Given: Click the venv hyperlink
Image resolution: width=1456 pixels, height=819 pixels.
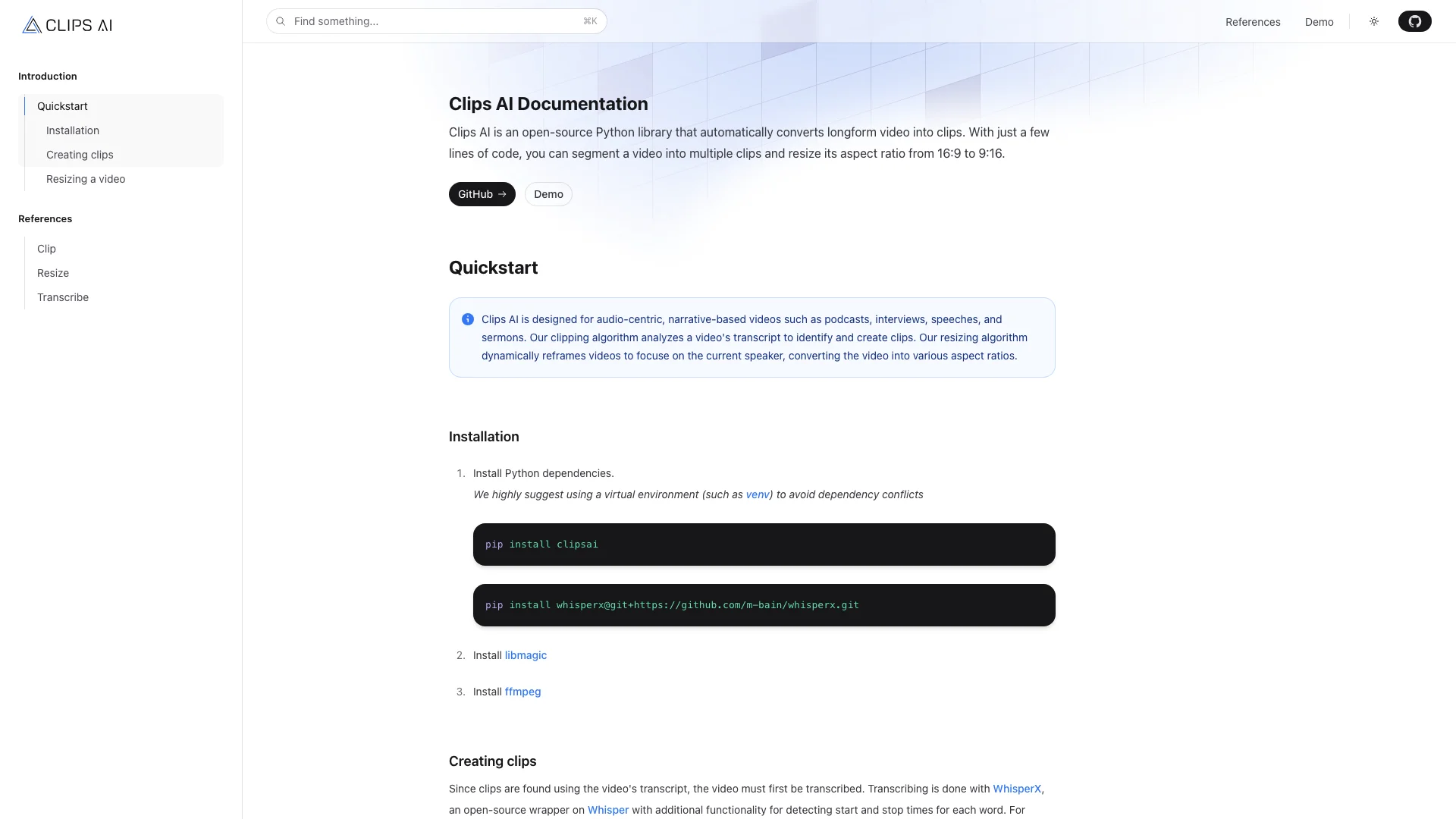Looking at the screenshot, I should (757, 495).
